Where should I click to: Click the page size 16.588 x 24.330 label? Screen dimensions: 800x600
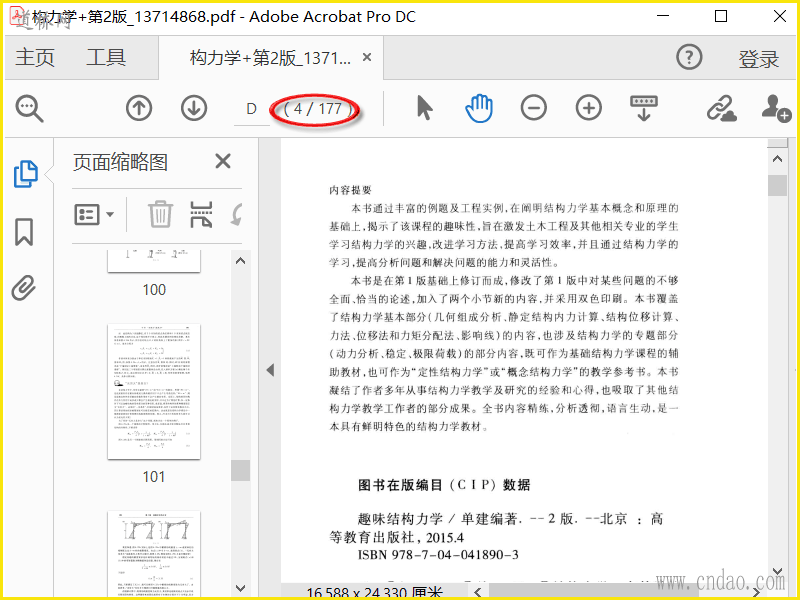click(x=374, y=593)
